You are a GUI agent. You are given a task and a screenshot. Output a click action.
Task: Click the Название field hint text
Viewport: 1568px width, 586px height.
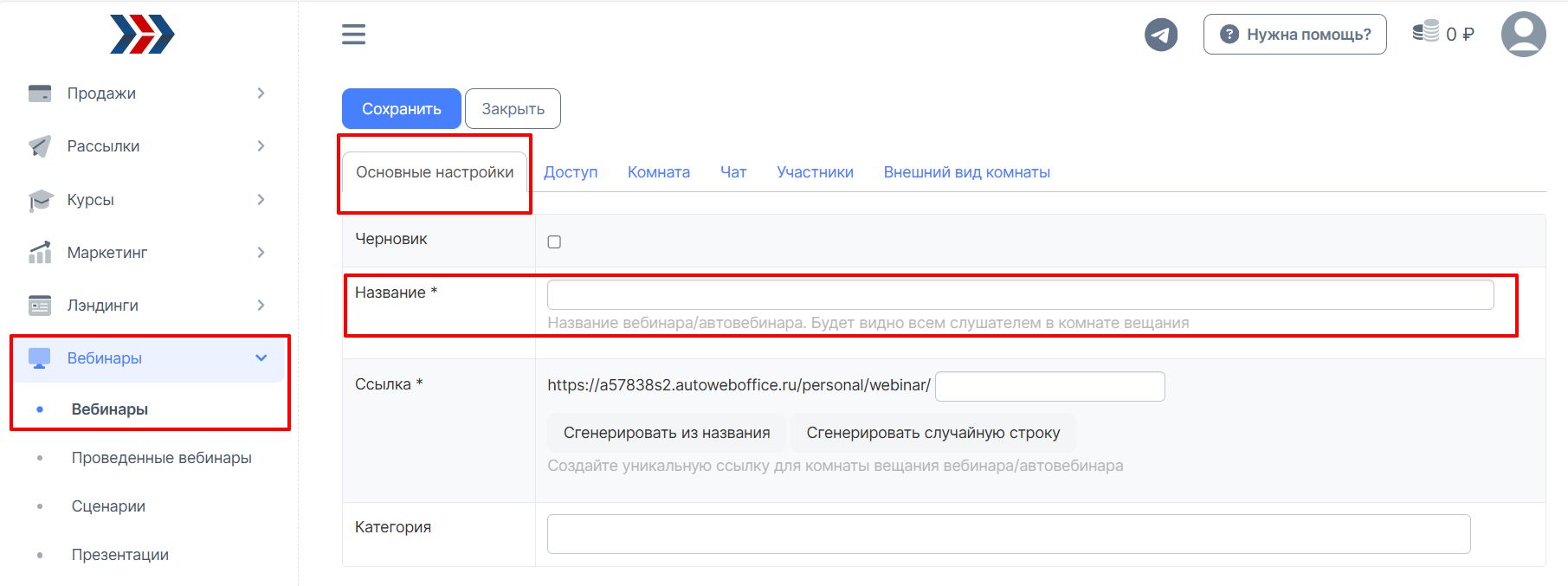pos(868,323)
